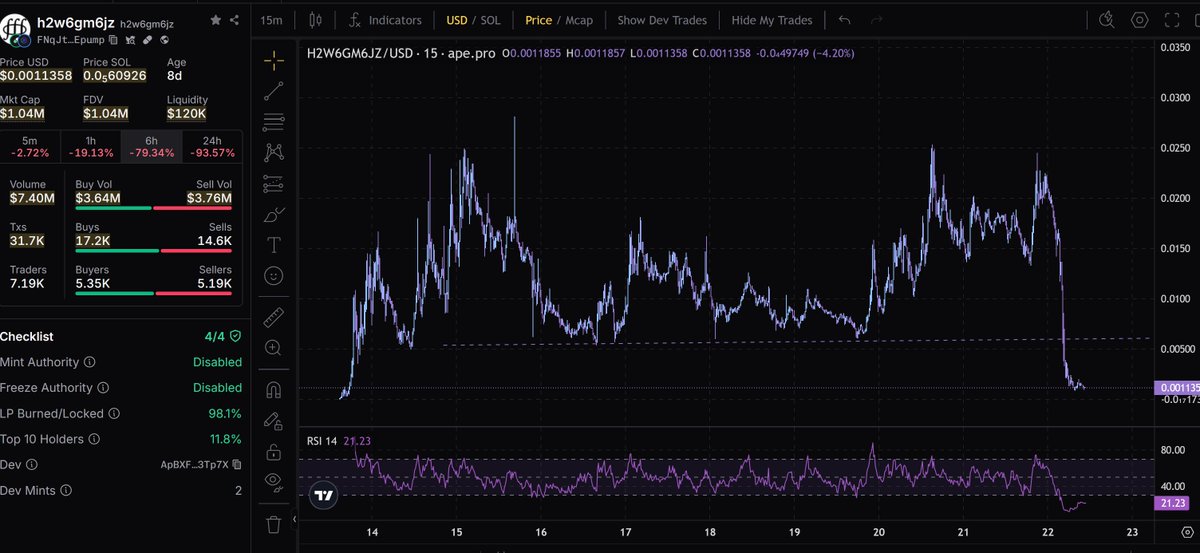1200x553 pixels.
Task: Open dev wallet ApBXF…3Tp7X link
Action: pos(195,465)
